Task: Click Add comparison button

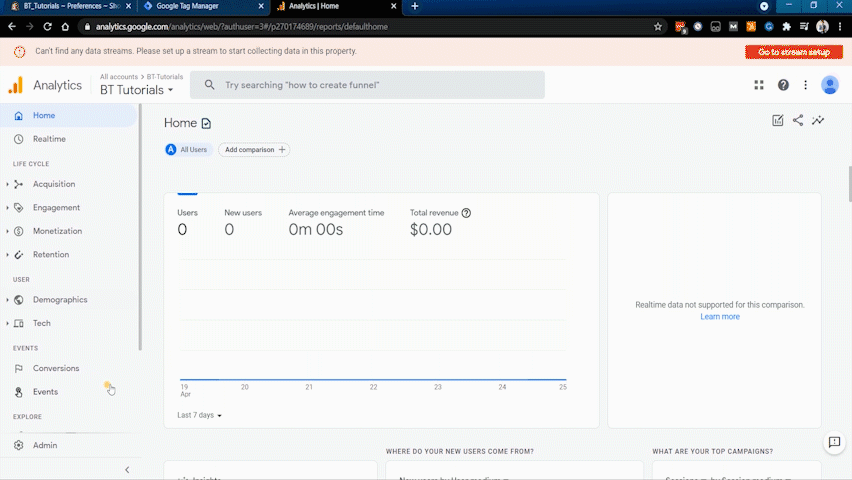Action: [254, 149]
